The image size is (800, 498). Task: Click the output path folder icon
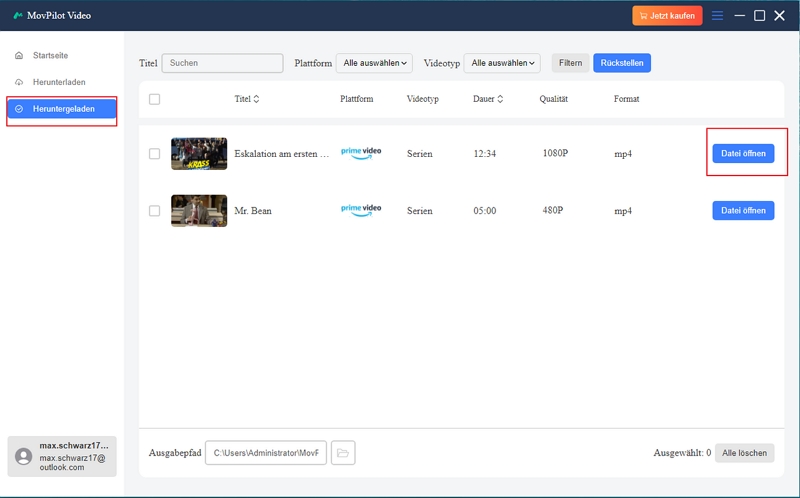tap(343, 453)
